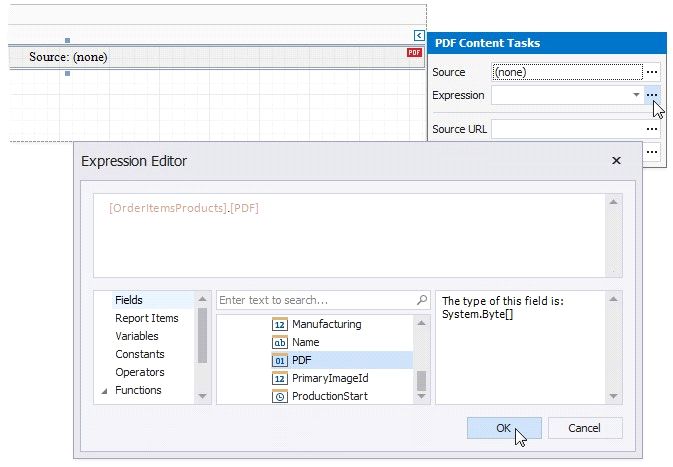Viewport: 673px width, 467px height.
Task: Click the smart tag arrow above the PDF control
Action: [419, 36]
